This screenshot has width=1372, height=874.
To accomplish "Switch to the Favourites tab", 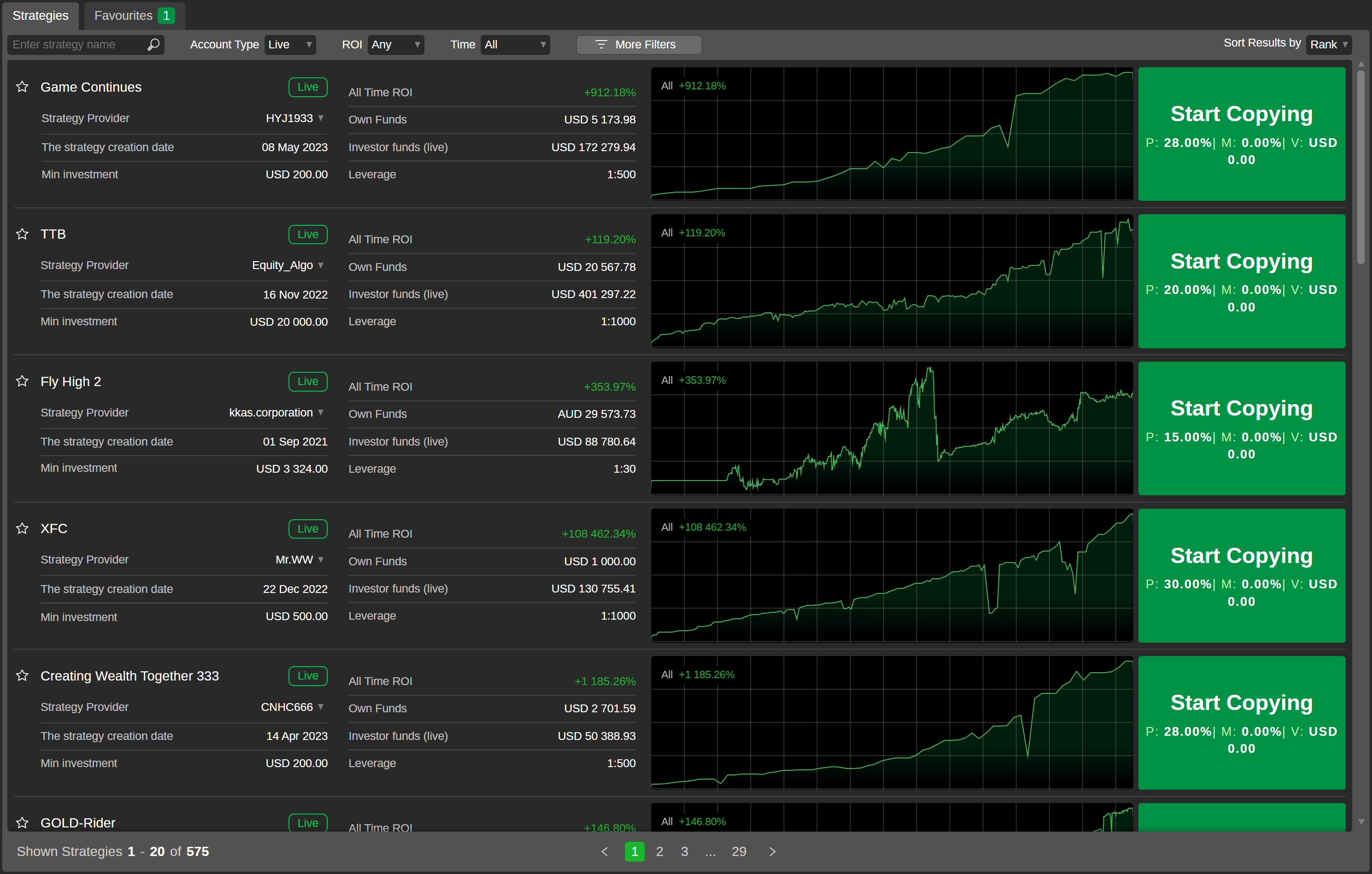I will click(x=123, y=15).
